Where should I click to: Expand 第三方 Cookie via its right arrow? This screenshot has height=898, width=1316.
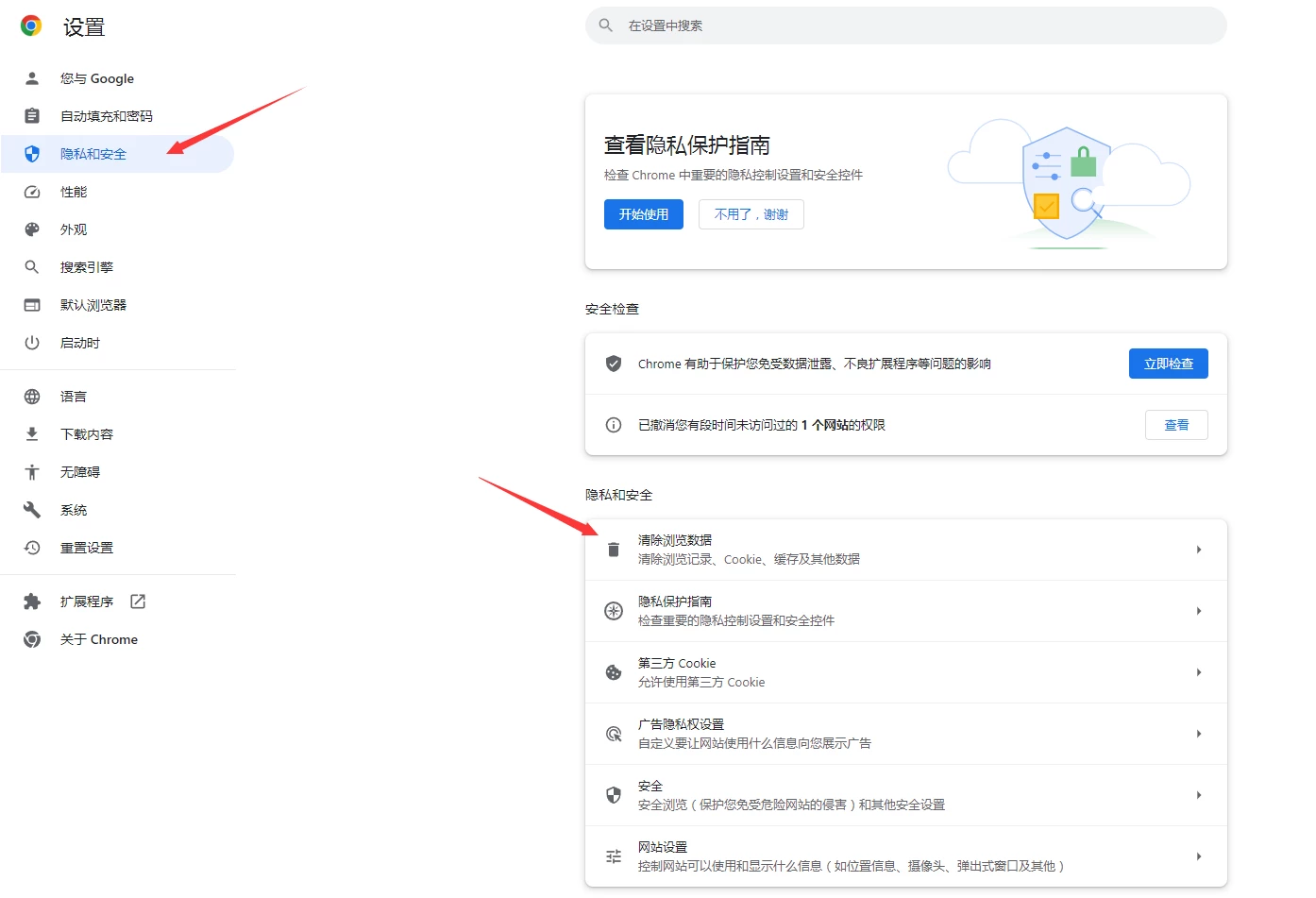pyautogui.click(x=1199, y=672)
